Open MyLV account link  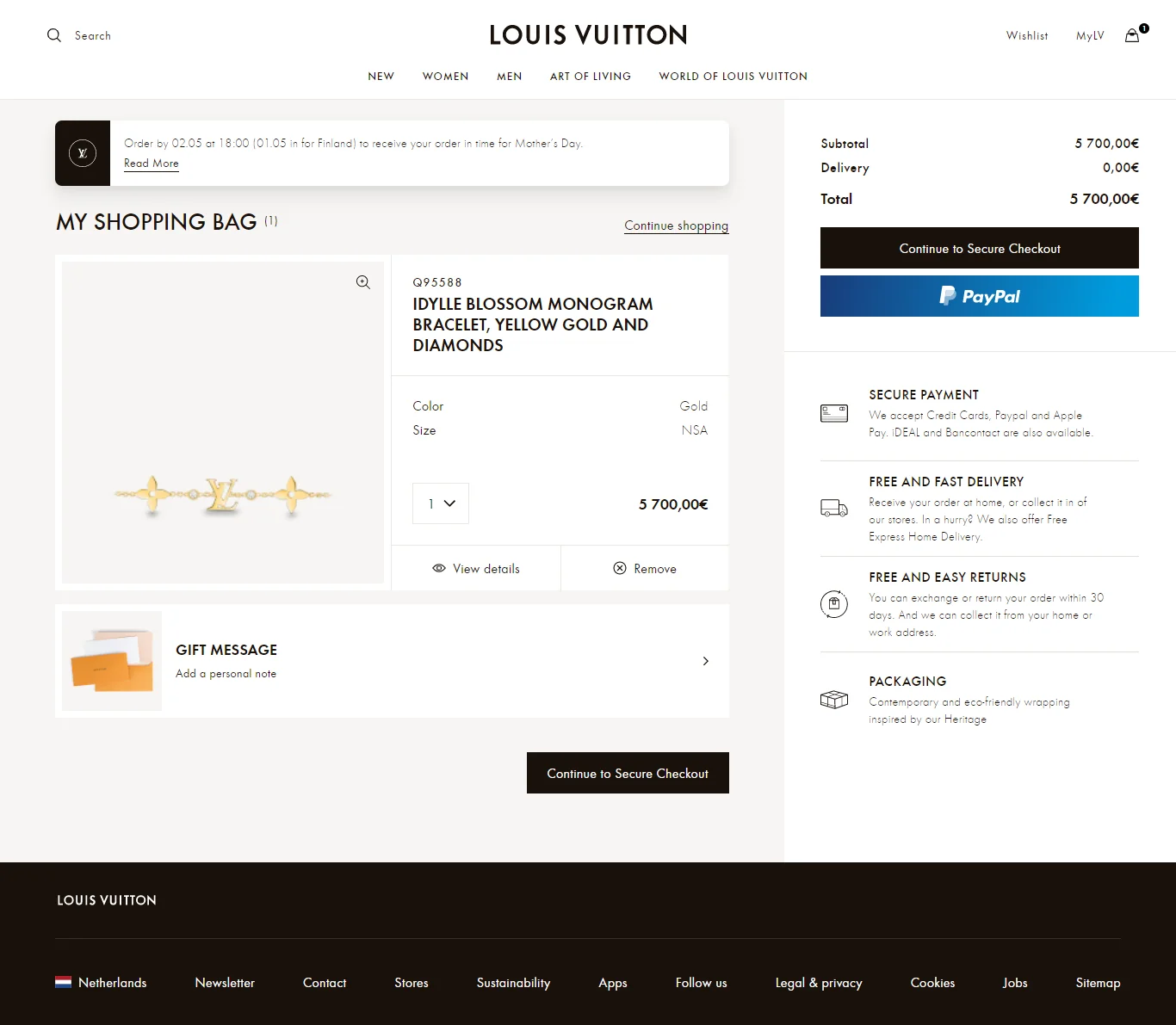1090,35
